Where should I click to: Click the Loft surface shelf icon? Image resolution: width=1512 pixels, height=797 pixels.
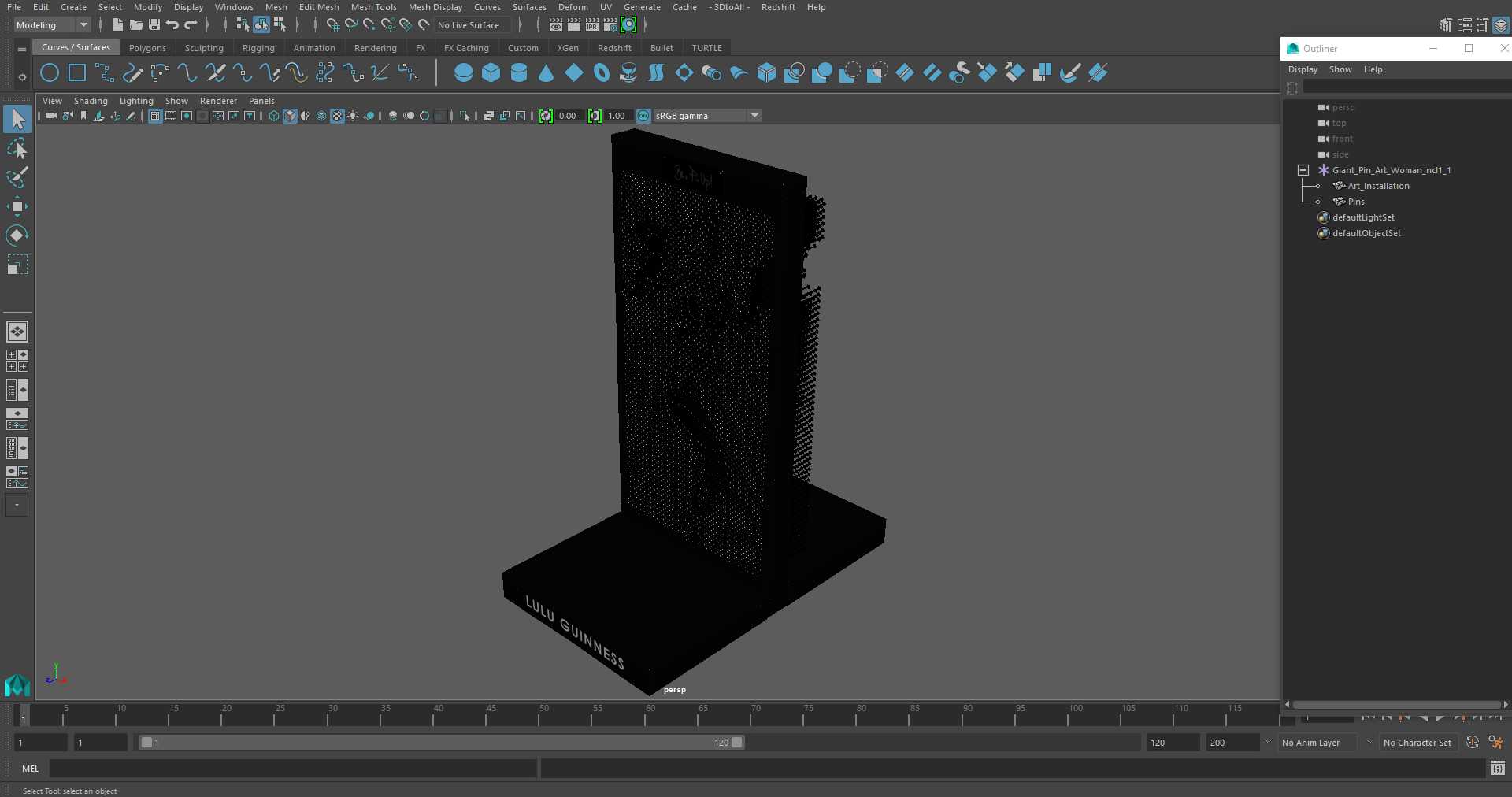[x=656, y=73]
